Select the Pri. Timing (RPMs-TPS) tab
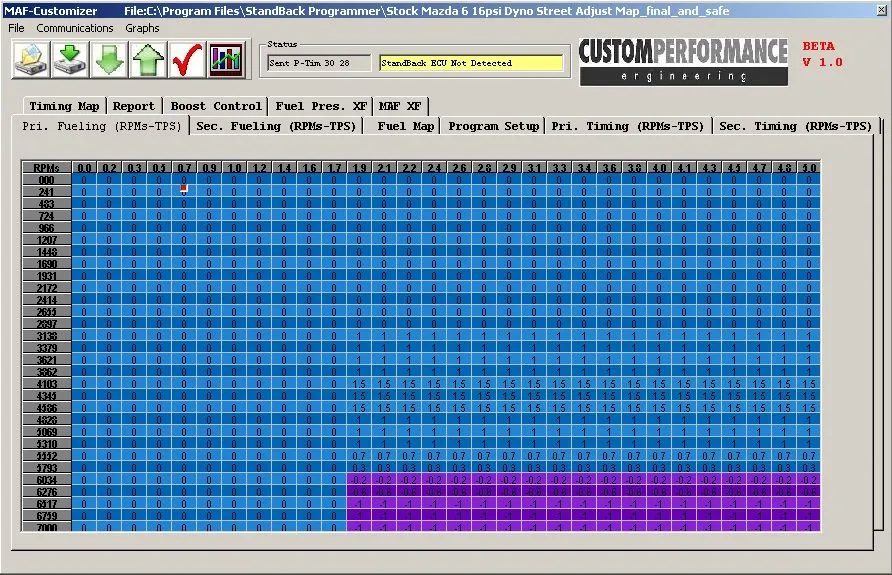892x575 pixels. [x=630, y=126]
